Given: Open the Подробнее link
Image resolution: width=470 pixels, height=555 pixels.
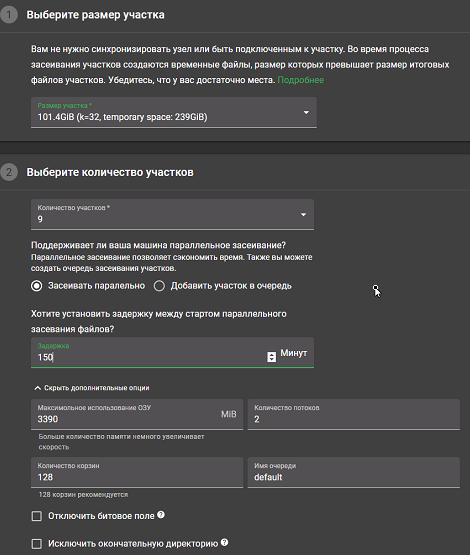Looking at the screenshot, I should coord(300,80).
